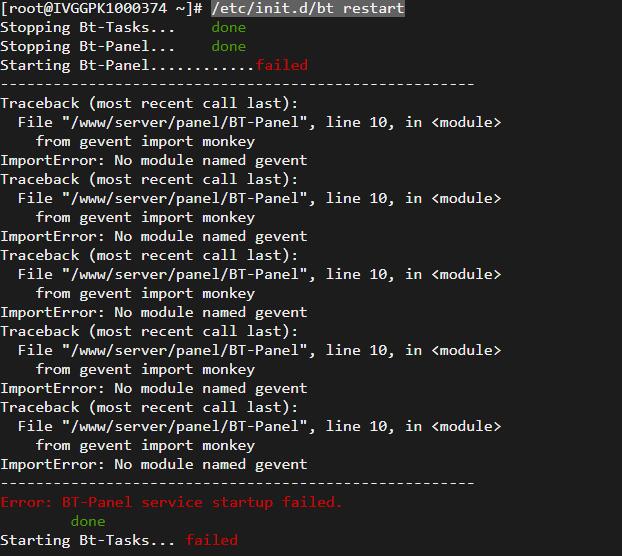
Task: Click the highlighted /etc/init.d/bt restart command
Action: pyautogui.click(x=308, y=8)
